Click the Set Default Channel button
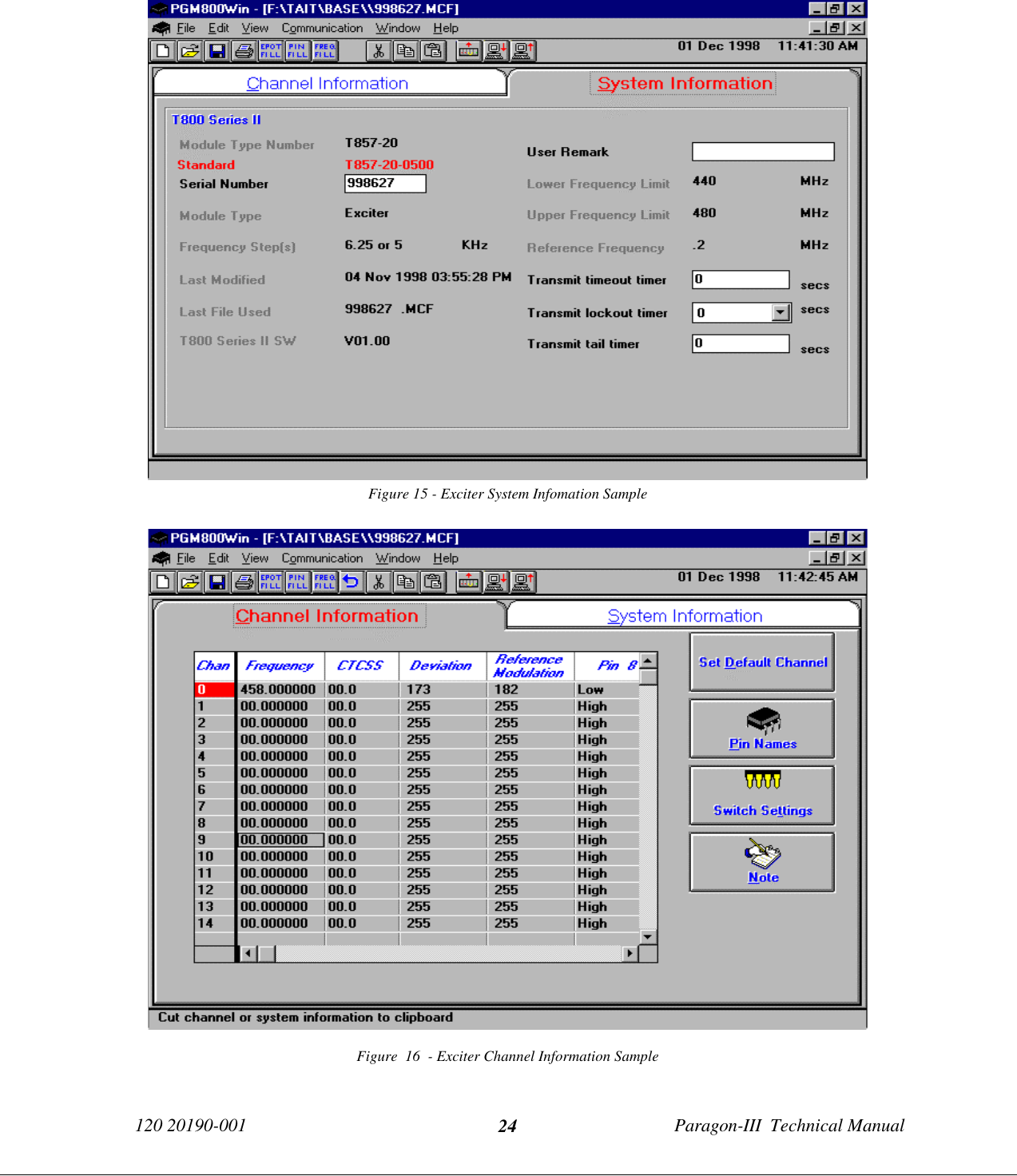Image resolution: width=1017 pixels, height=1176 pixels. pos(763,662)
